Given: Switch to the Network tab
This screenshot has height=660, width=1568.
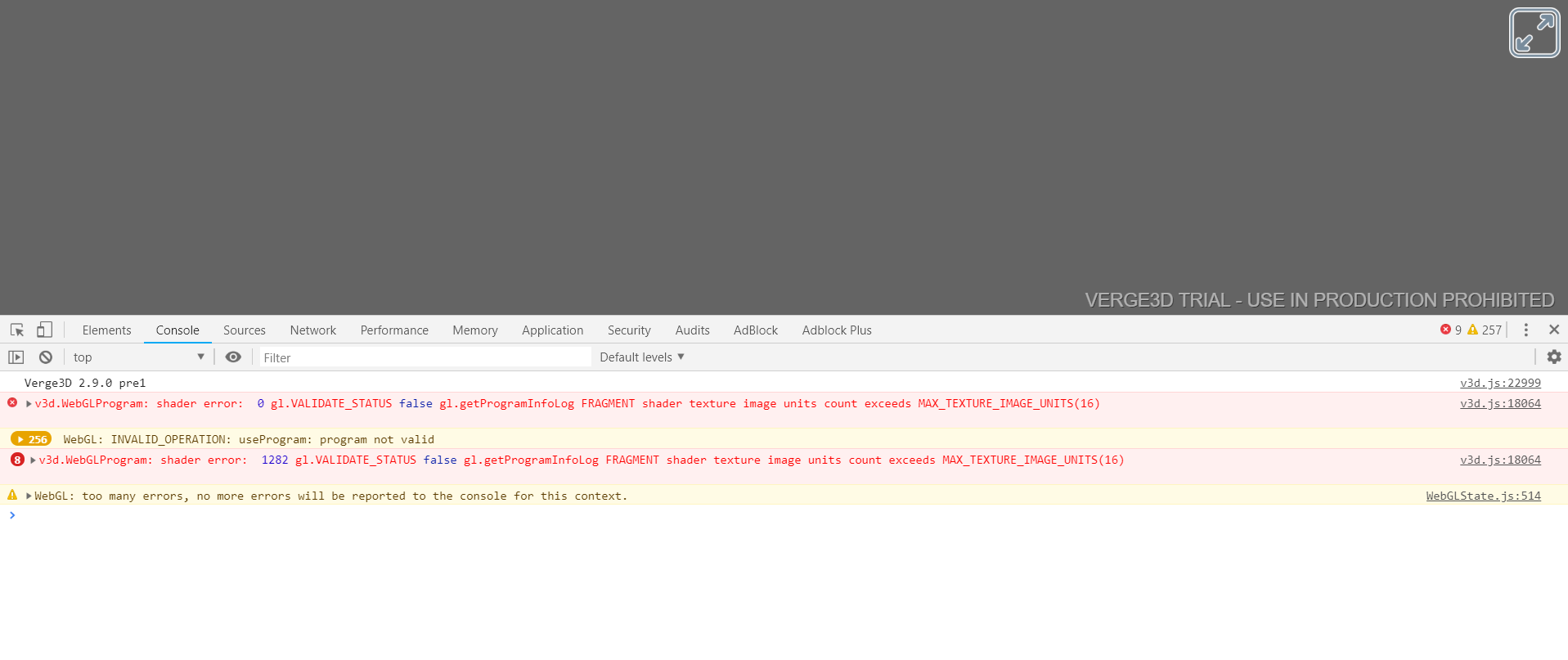Looking at the screenshot, I should tap(313, 330).
